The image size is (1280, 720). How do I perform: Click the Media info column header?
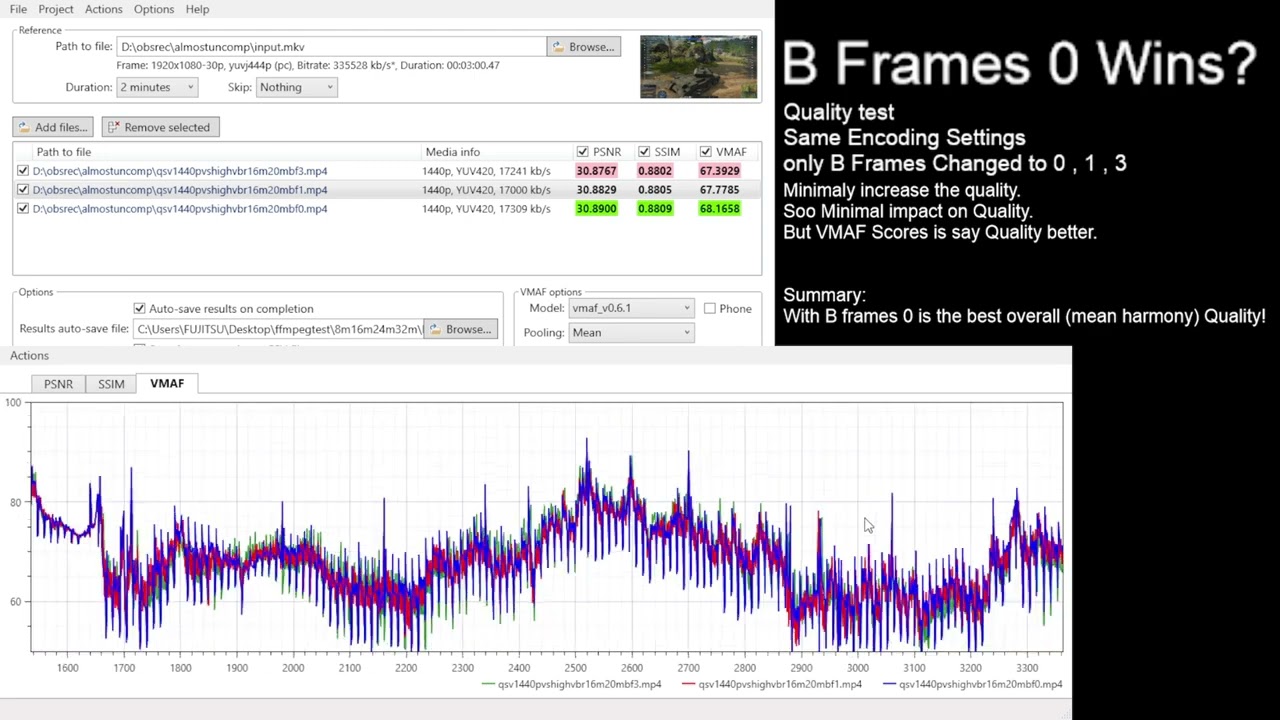453,152
